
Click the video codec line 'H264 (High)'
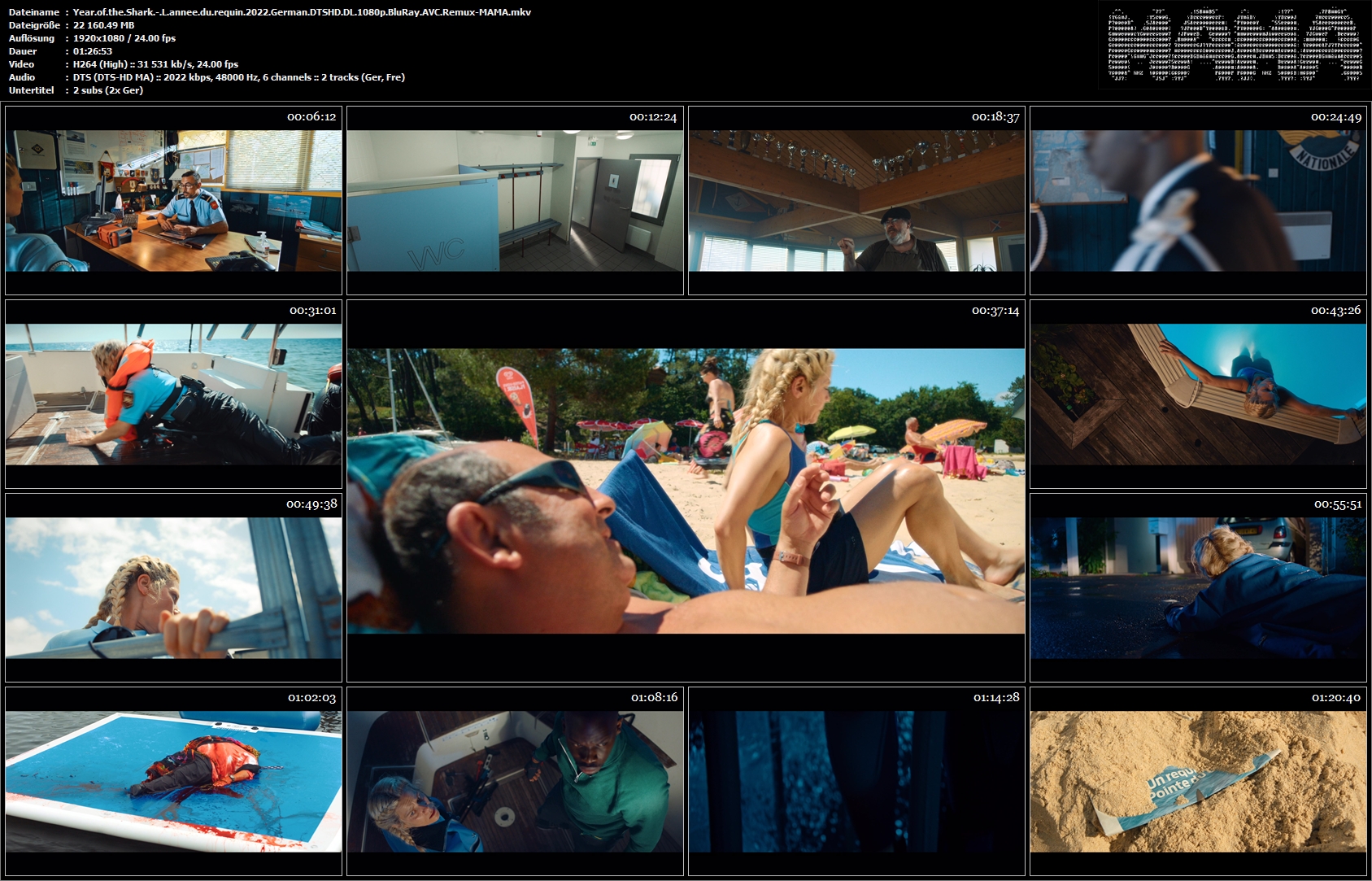[155, 64]
